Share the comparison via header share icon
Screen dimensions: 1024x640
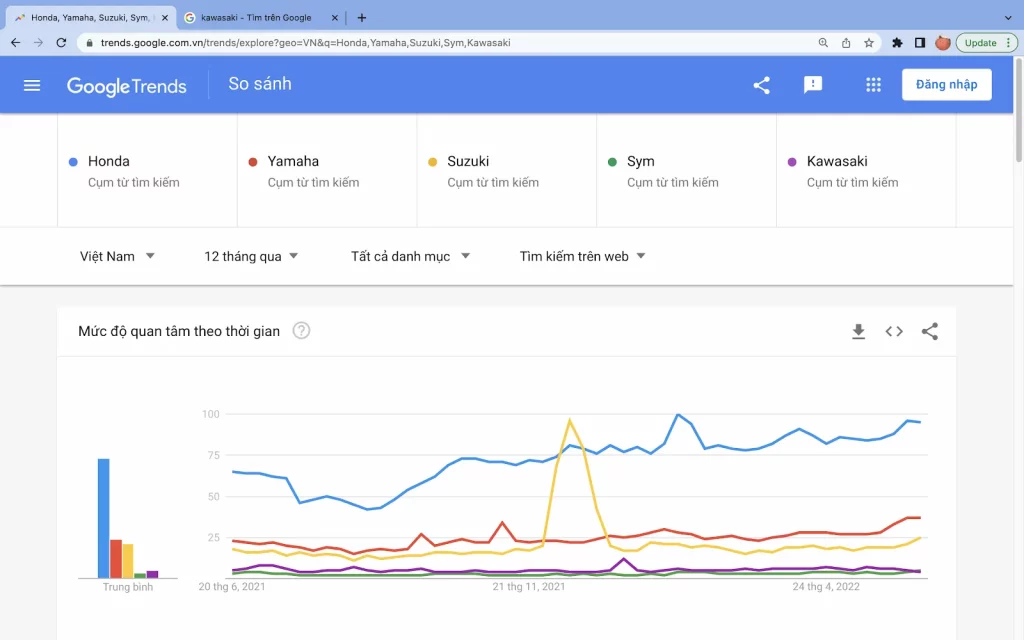[761, 85]
